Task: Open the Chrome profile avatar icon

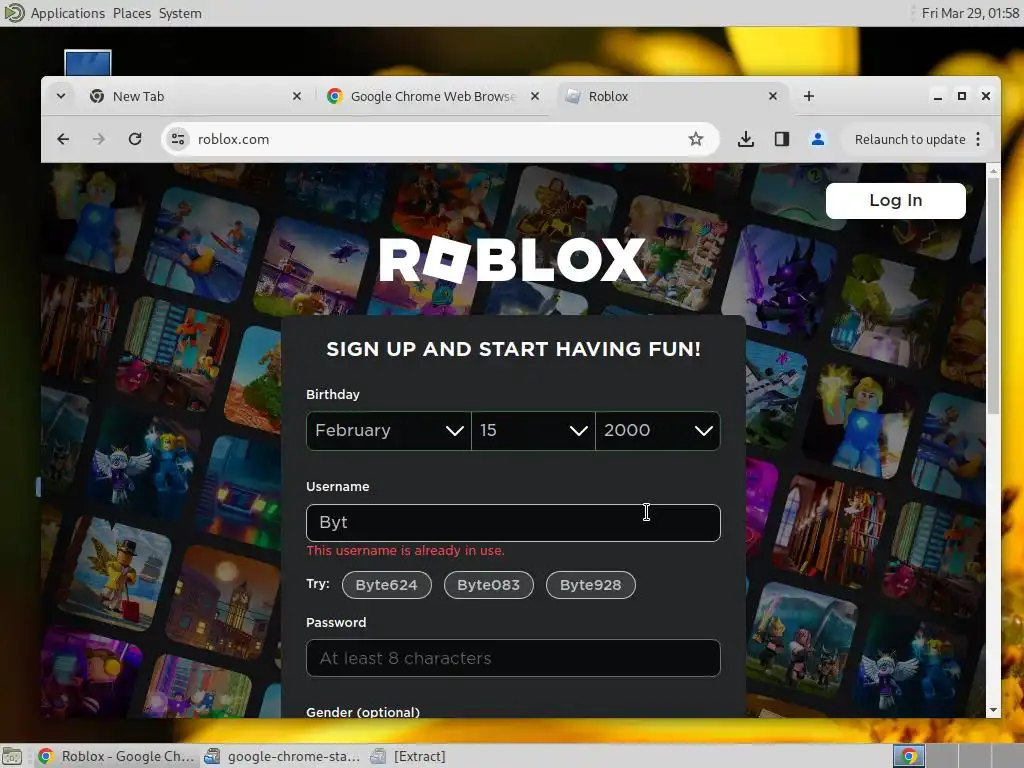Action: point(818,139)
